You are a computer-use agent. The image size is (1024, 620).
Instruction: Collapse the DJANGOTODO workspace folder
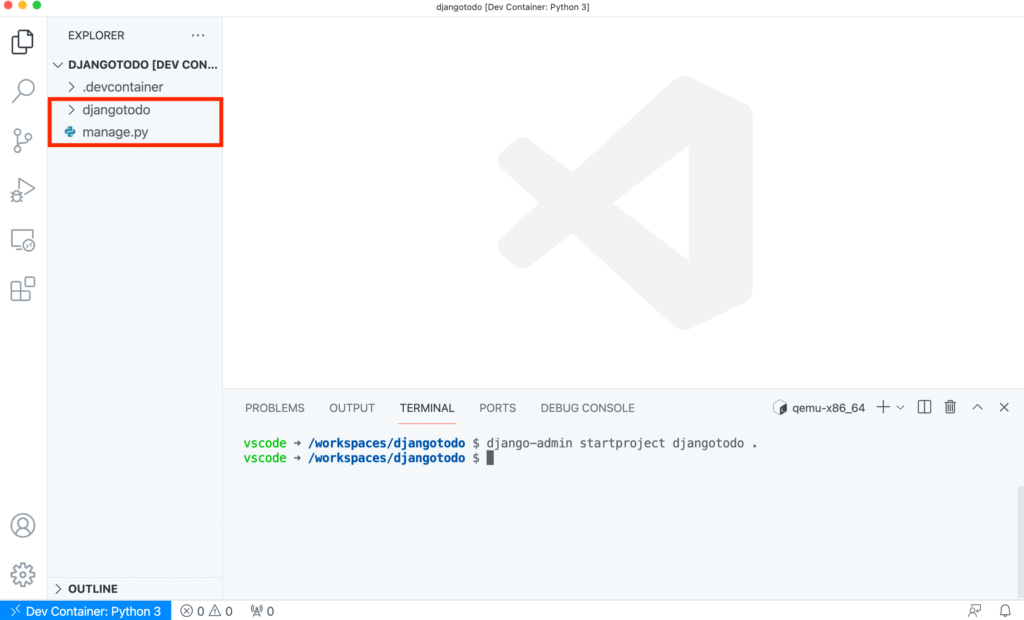pyautogui.click(x=135, y=65)
